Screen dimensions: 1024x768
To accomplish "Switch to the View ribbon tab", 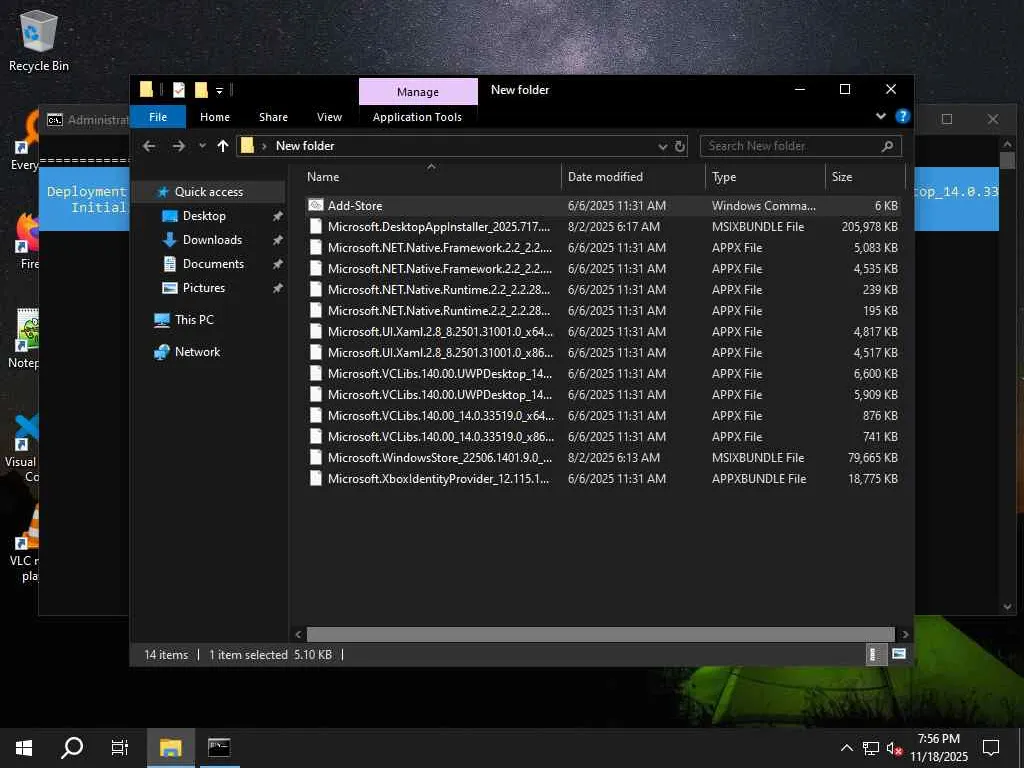I will (329, 117).
